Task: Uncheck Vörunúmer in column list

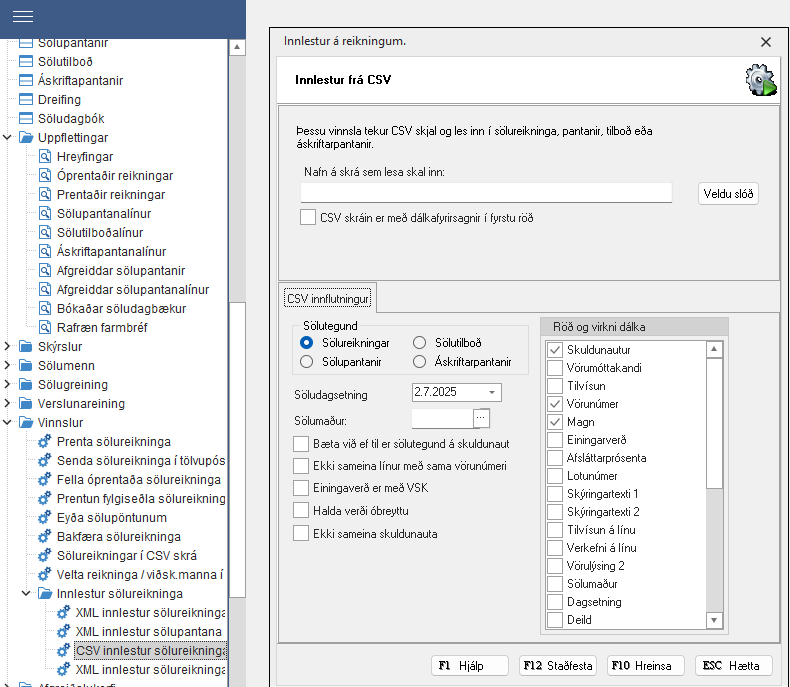Action: (x=554, y=404)
